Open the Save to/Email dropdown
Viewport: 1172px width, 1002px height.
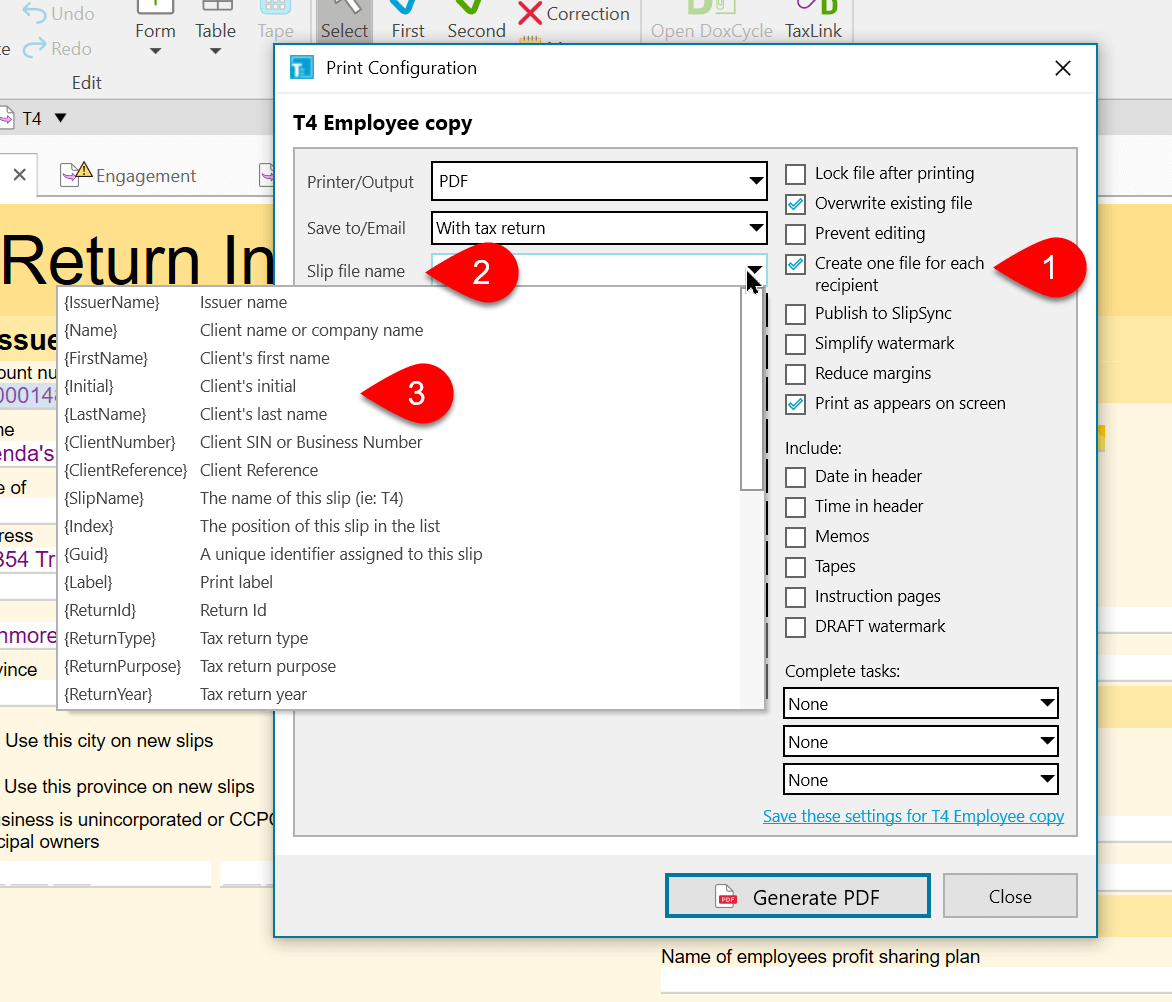point(599,228)
